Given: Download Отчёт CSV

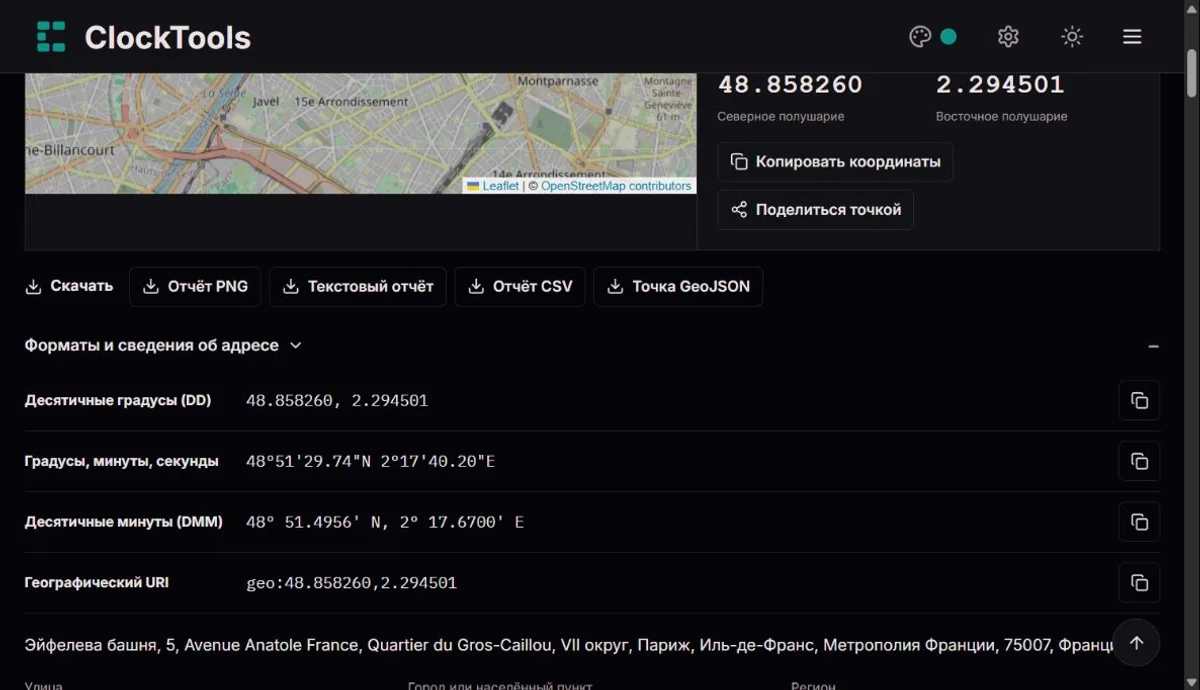Looking at the screenshot, I should click(520, 287).
